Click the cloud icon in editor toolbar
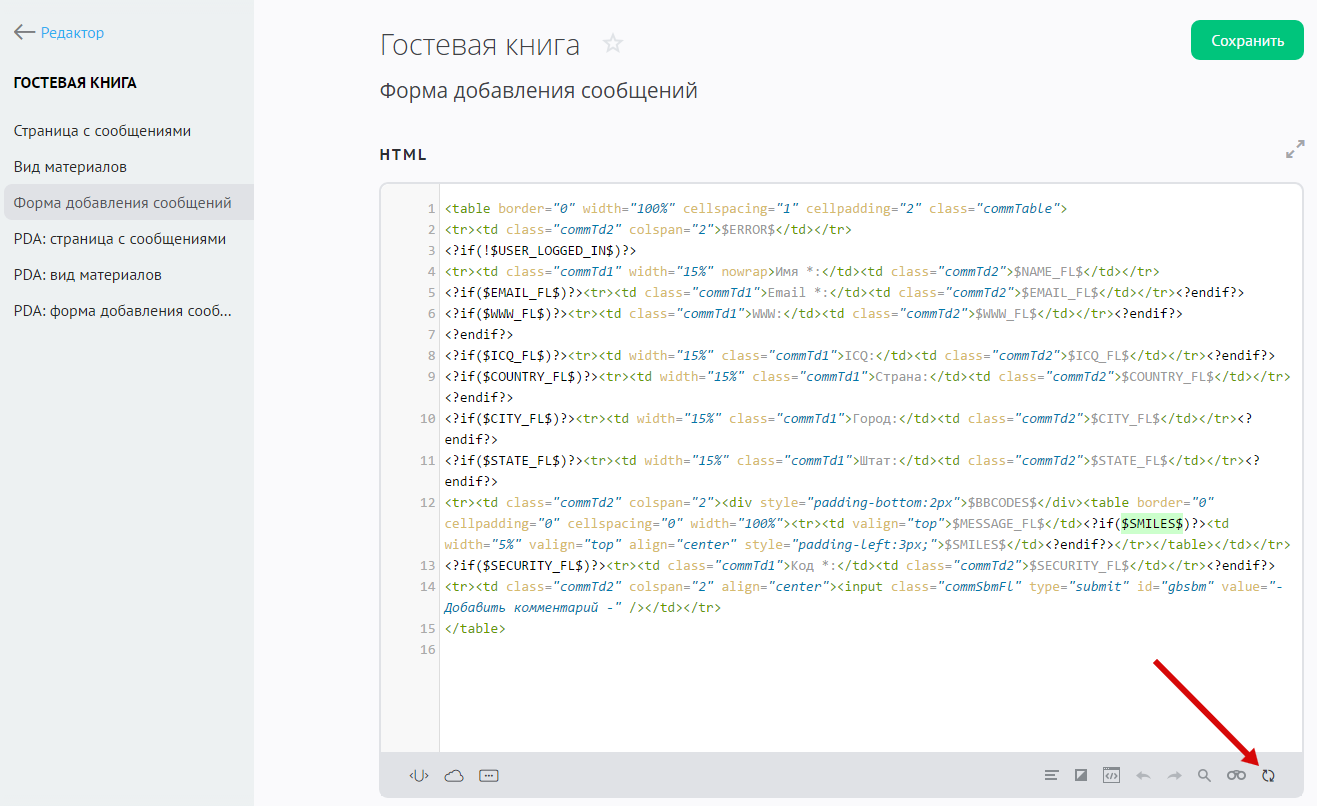 (454, 775)
